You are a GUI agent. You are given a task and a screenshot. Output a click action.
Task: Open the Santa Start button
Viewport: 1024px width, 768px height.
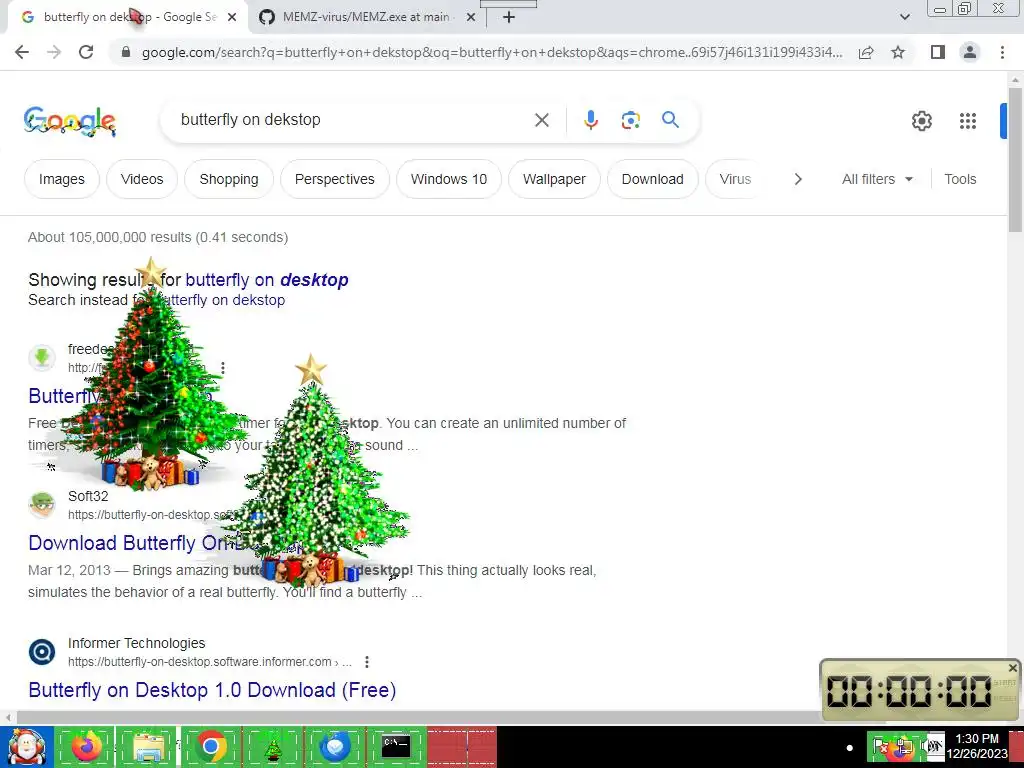point(26,746)
